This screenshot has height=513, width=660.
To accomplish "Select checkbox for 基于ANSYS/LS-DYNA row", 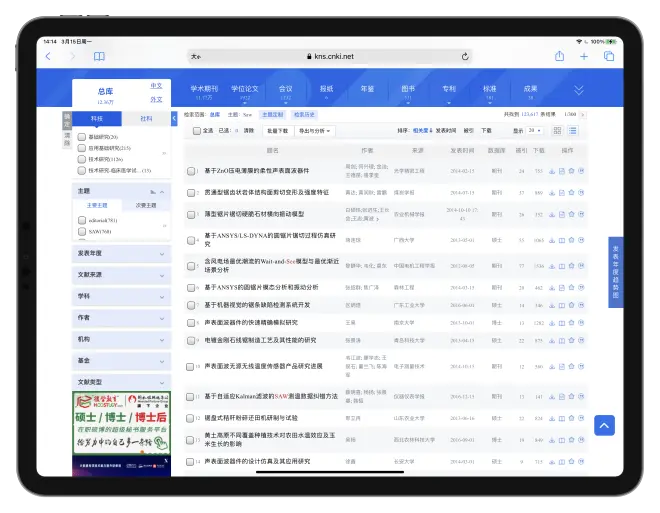I will click(191, 240).
